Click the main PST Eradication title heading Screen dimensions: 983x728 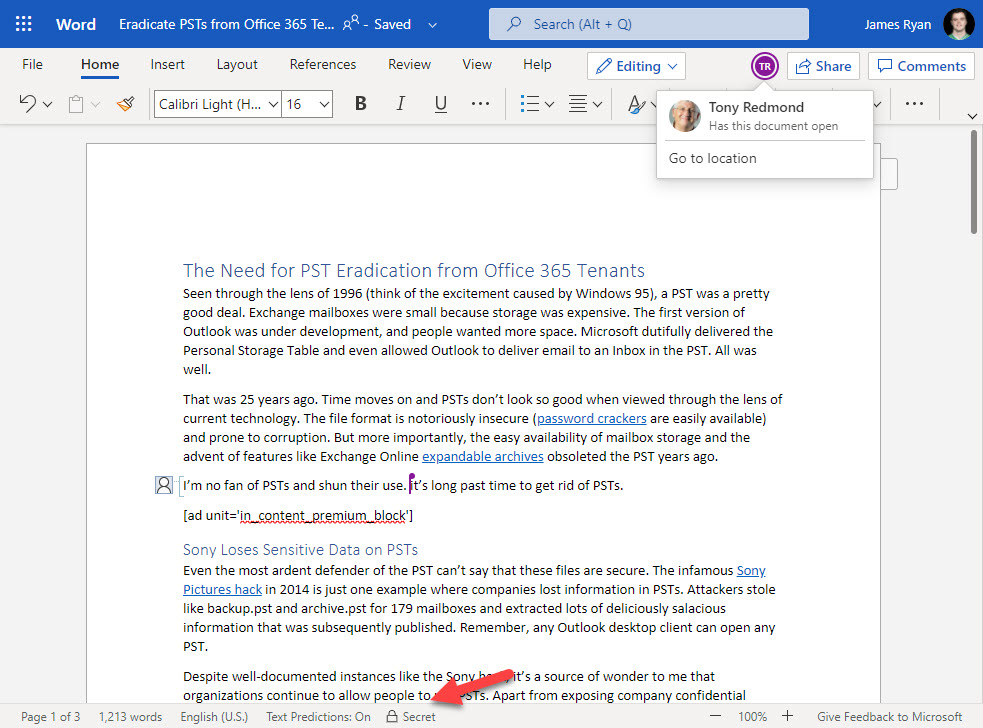point(414,270)
